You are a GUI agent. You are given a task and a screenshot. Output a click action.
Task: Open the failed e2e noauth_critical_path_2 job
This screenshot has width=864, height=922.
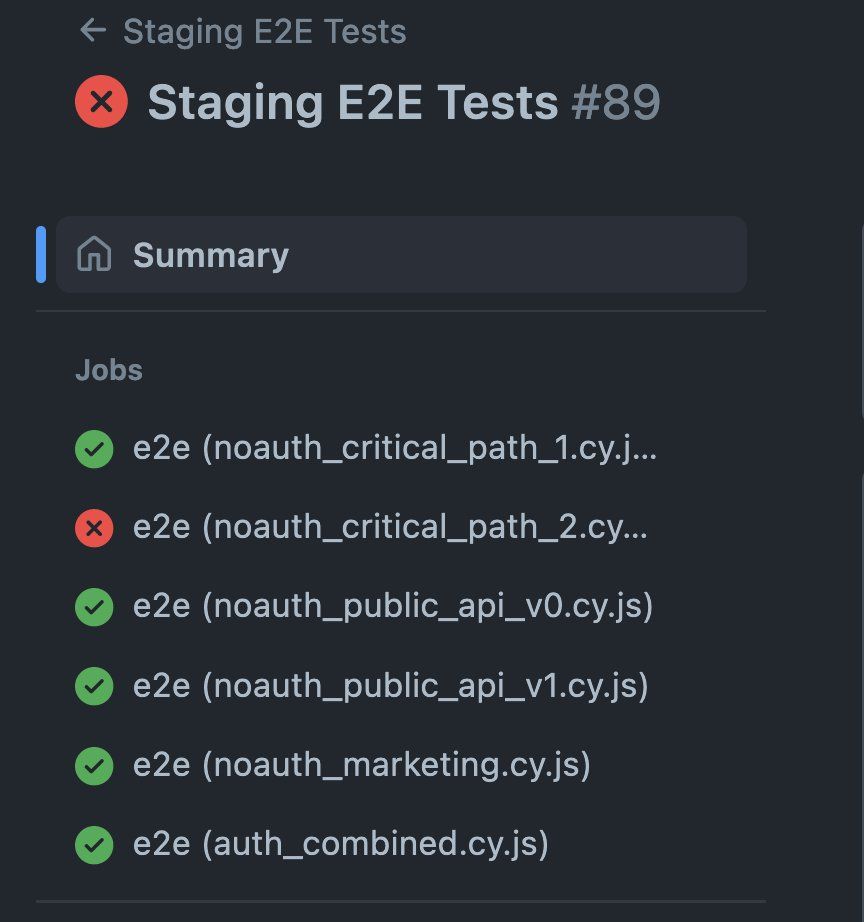(390, 527)
